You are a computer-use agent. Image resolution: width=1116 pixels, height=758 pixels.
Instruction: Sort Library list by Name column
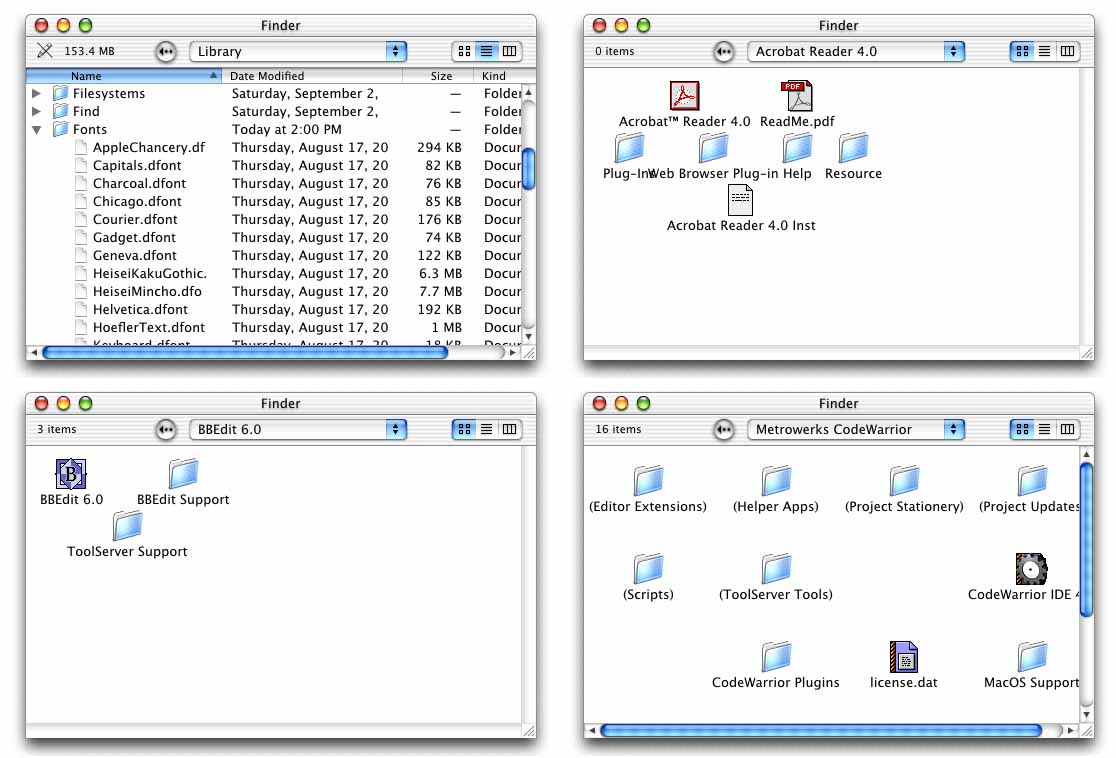pyautogui.click(x=124, y=75)
